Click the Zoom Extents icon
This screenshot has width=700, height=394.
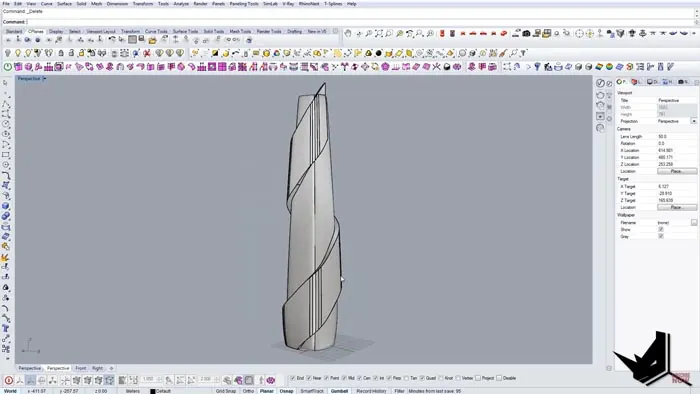(x=379, y=33)
